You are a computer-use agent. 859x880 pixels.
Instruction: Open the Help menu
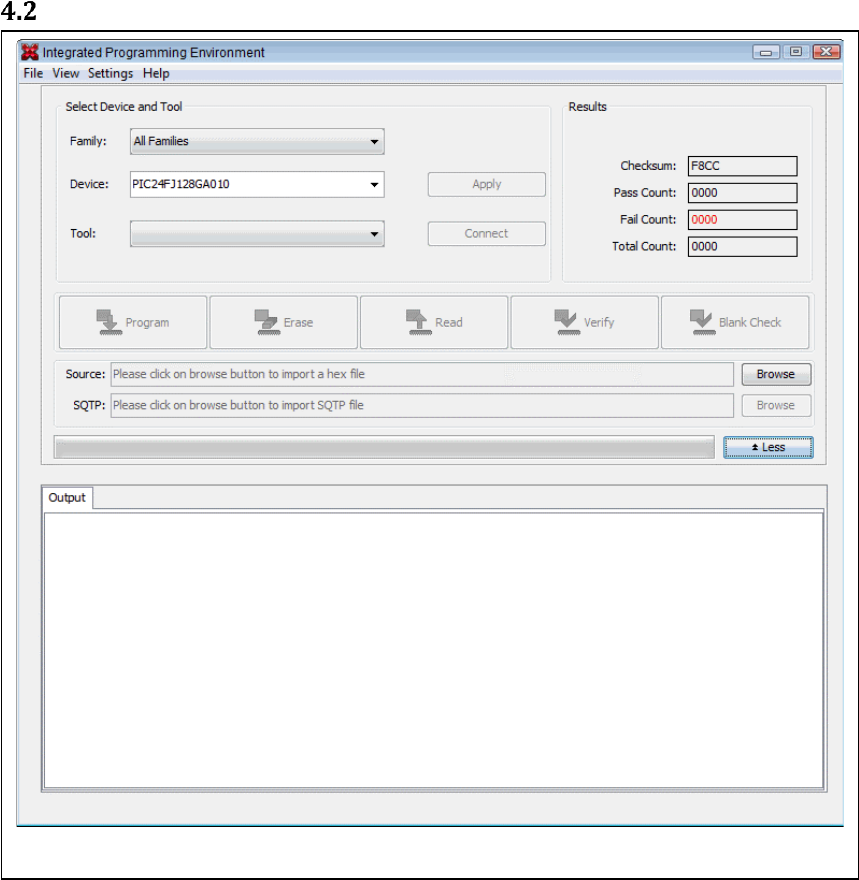click(156, 74)
